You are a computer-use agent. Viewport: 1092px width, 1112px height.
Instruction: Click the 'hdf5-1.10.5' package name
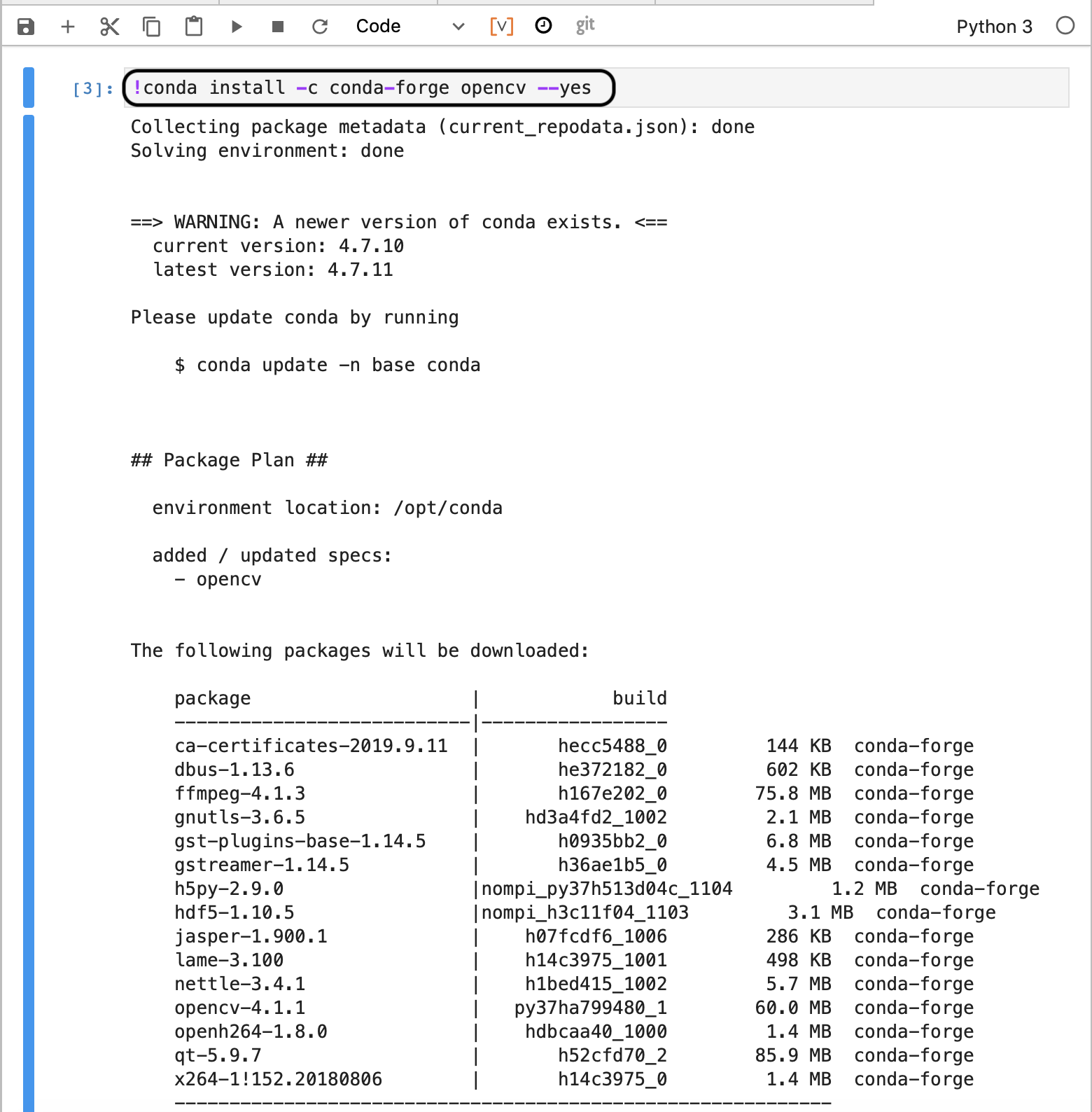[x=234, y=912]
